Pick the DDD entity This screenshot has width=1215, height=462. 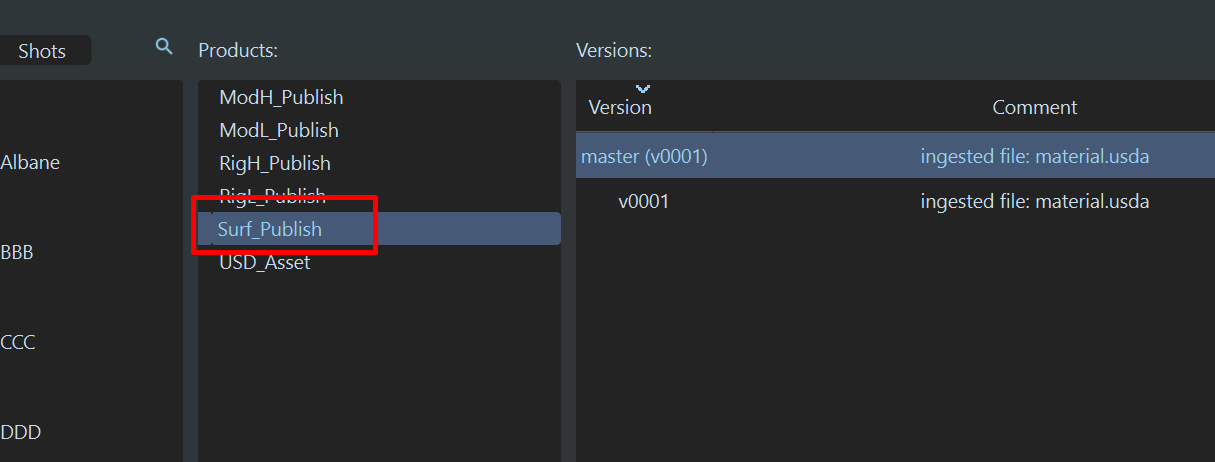tap(21, 432)
